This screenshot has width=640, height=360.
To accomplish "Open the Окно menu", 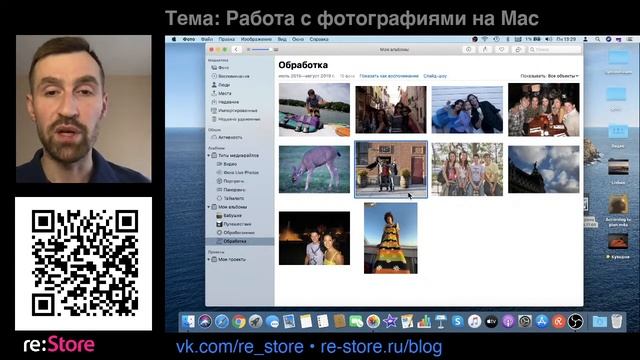I will coord(298,39).
